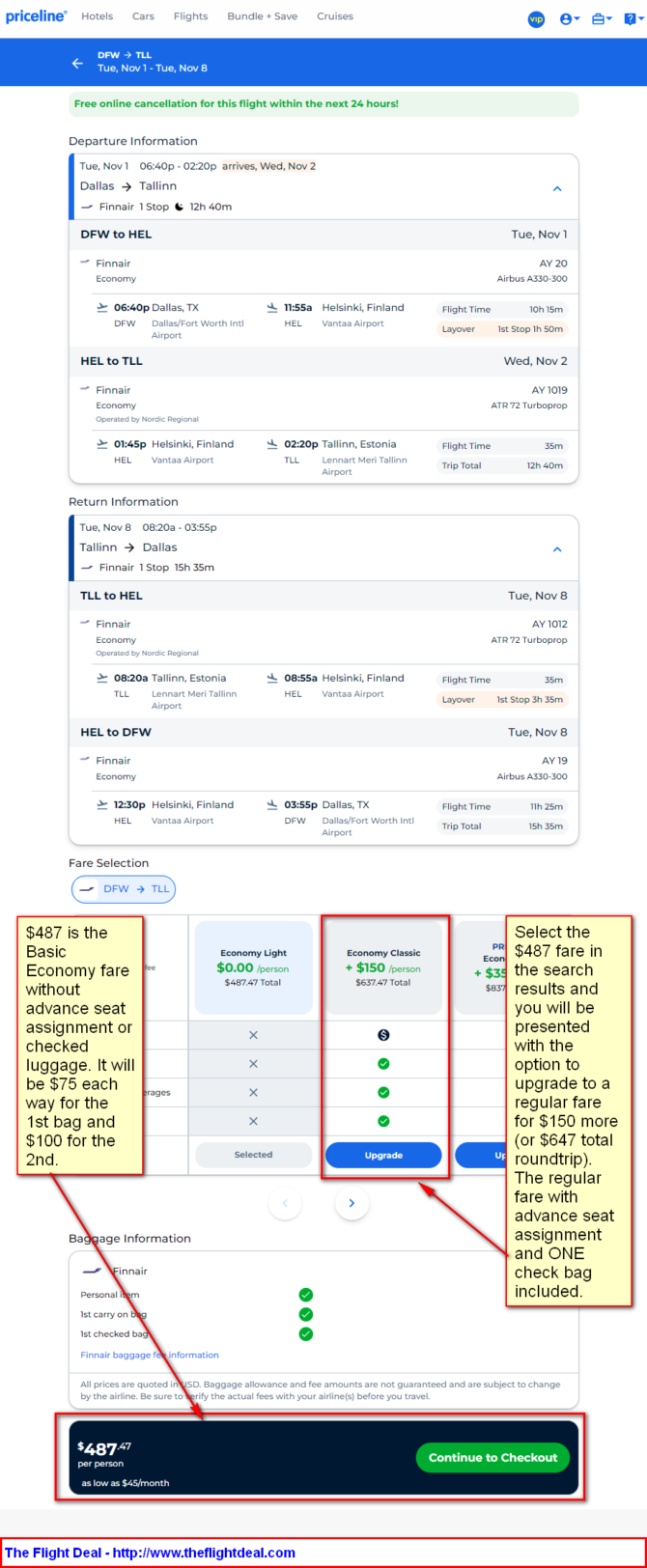Open Finnair baggage fee information link
647x1568 pixels.
[x=150, y=1355]
